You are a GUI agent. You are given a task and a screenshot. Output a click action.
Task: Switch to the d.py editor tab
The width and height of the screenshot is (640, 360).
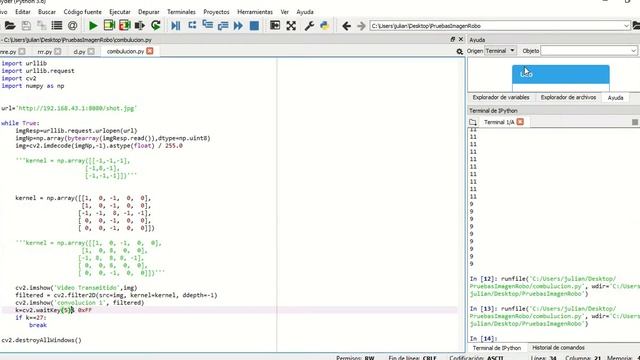point(80,52)
